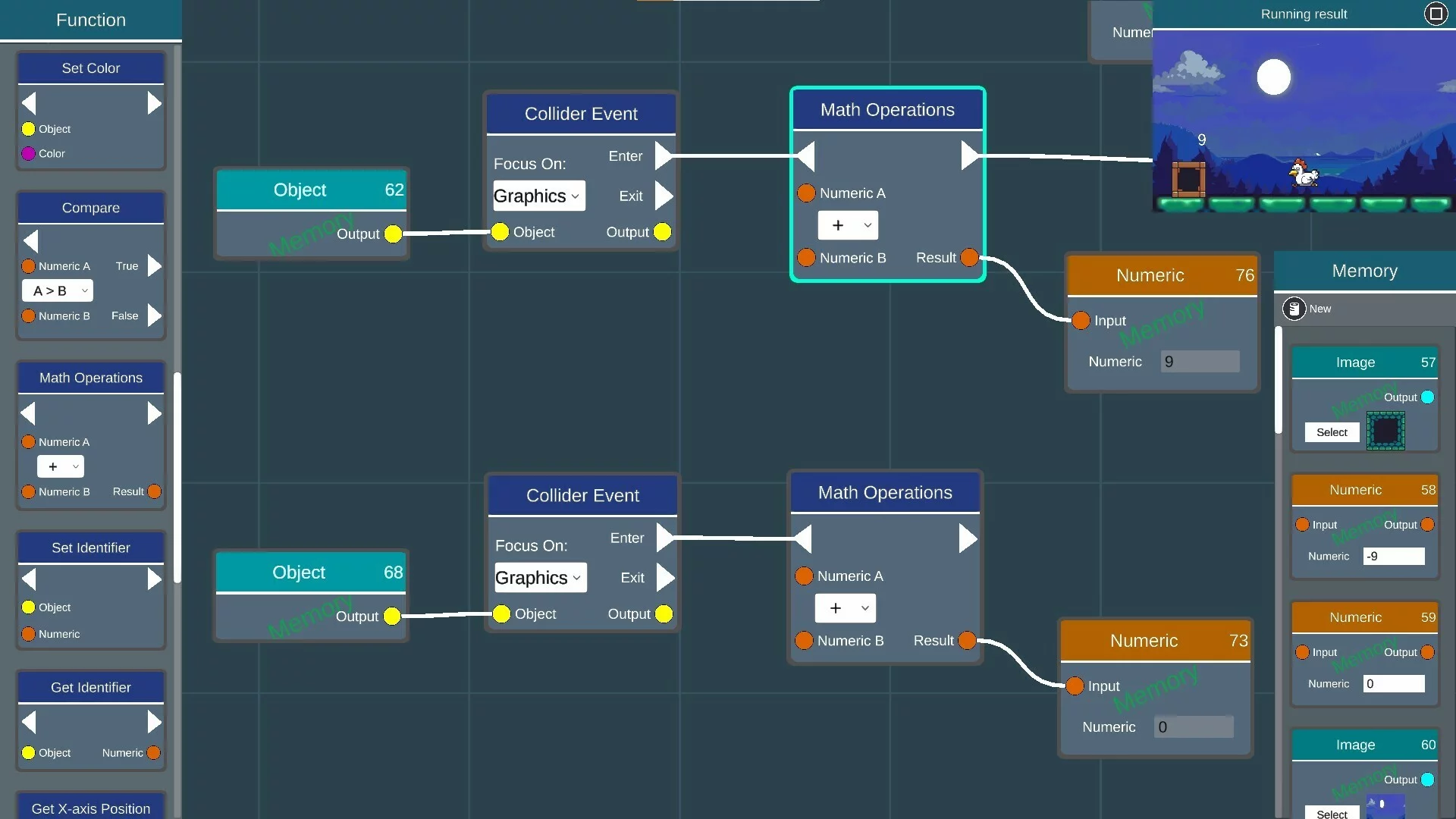The width and height of the screenshot is (1456, 819).
Task: Click the Set Identifier function header
Action: coord(91,548)
